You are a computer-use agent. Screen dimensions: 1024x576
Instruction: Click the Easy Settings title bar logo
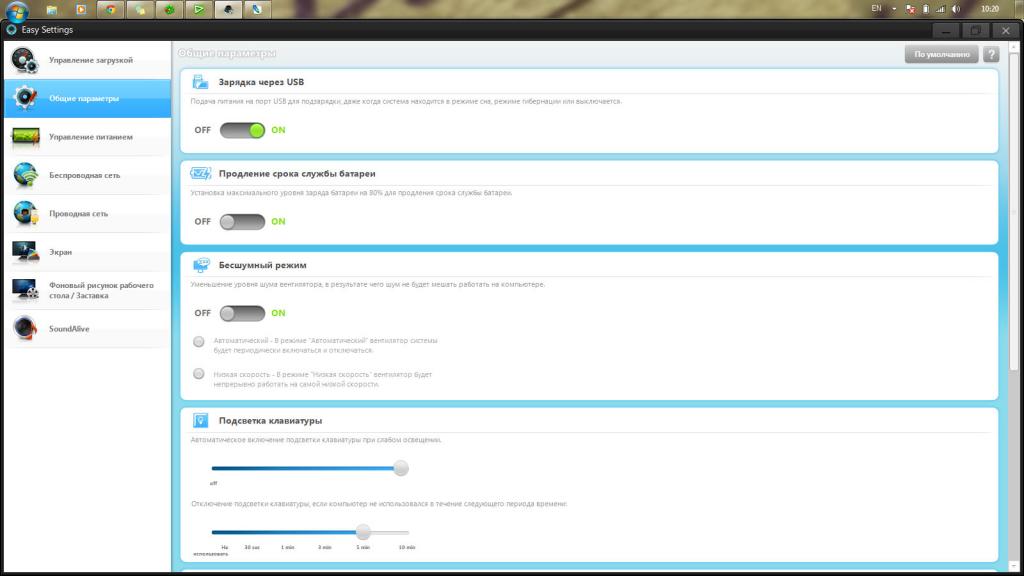[11, 29]
